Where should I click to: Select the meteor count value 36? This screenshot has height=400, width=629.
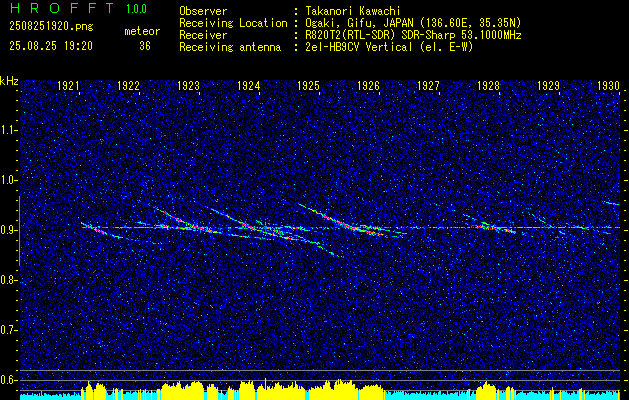145,46
